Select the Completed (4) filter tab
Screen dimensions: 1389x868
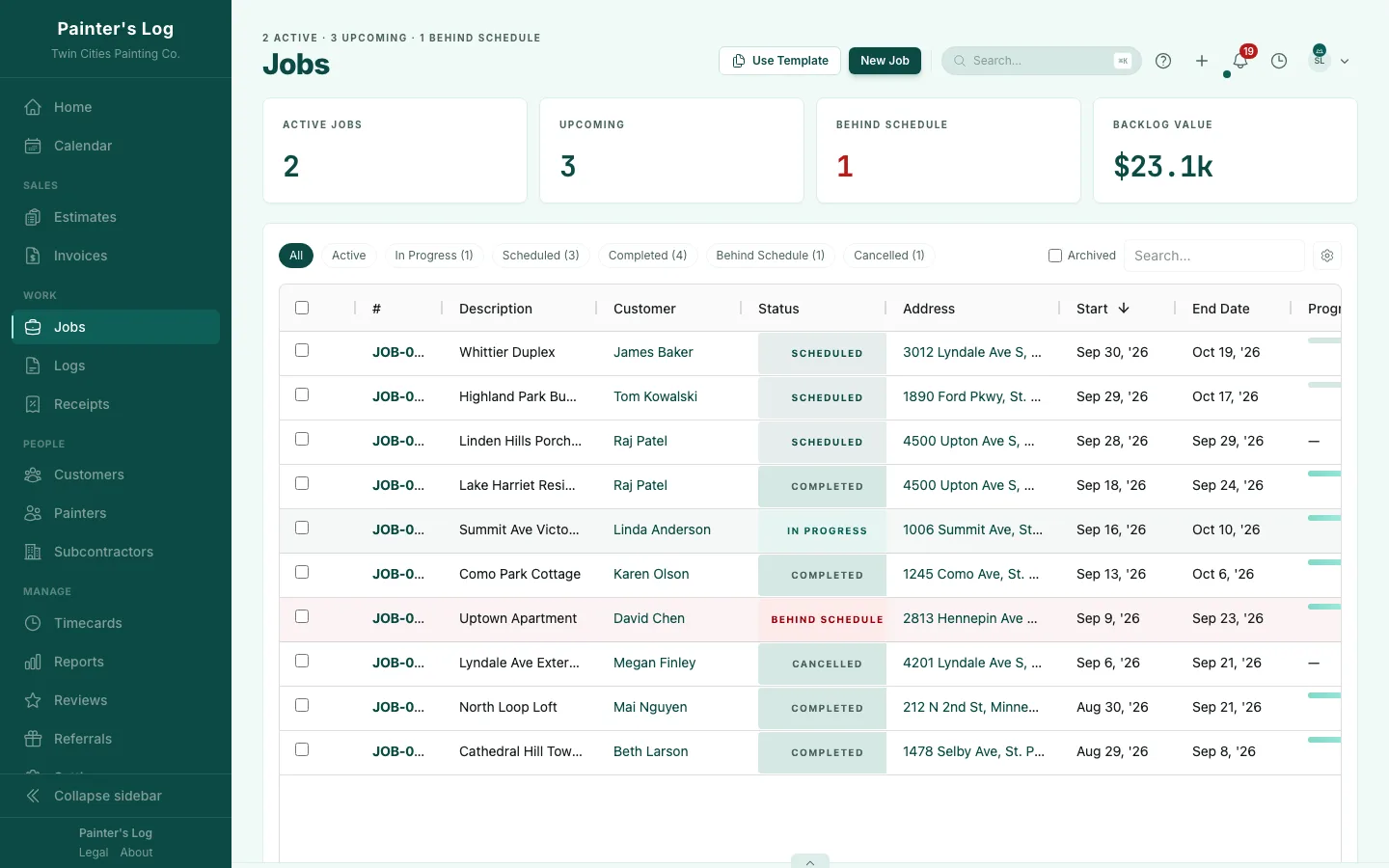click(x=647, y=256)
